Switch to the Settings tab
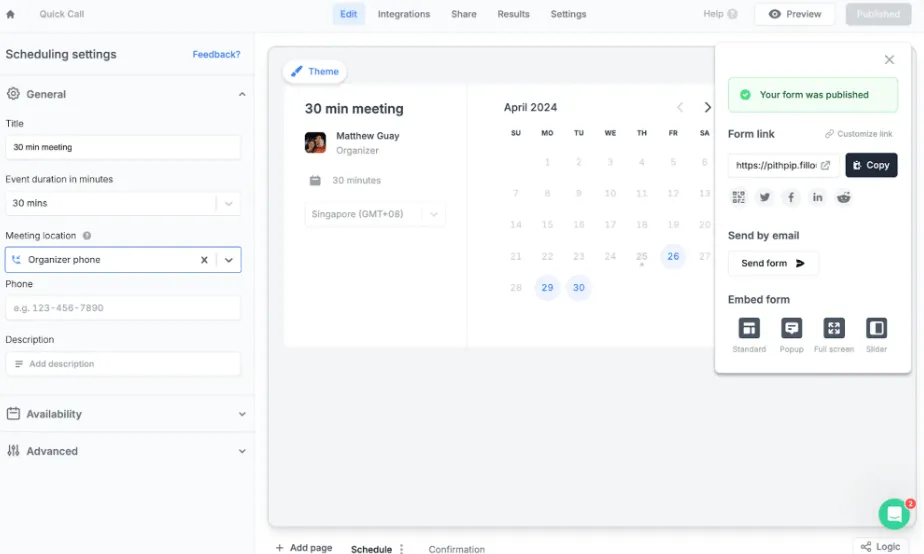The height and width of the screenshot is (554, 924). tap(568, 14)
